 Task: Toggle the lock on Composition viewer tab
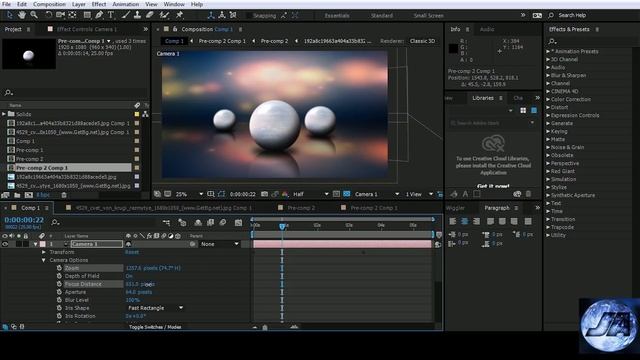(175, 29)
